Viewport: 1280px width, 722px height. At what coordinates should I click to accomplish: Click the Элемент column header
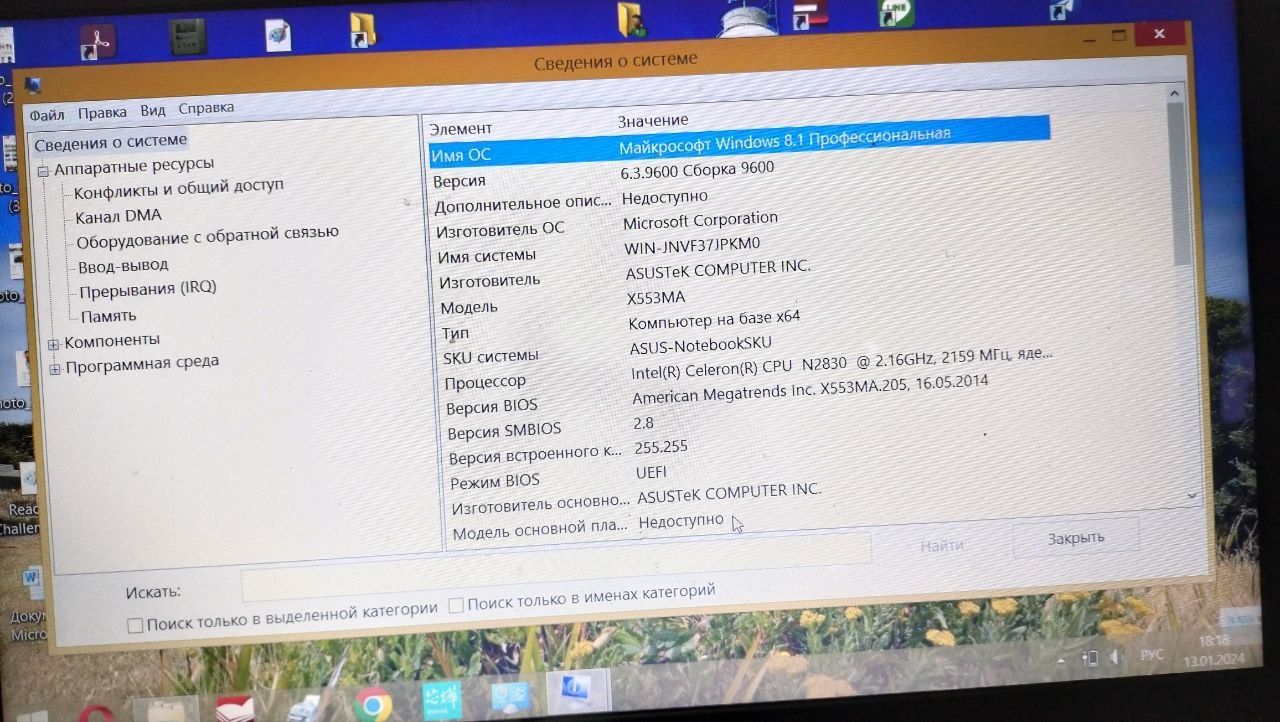461,129
